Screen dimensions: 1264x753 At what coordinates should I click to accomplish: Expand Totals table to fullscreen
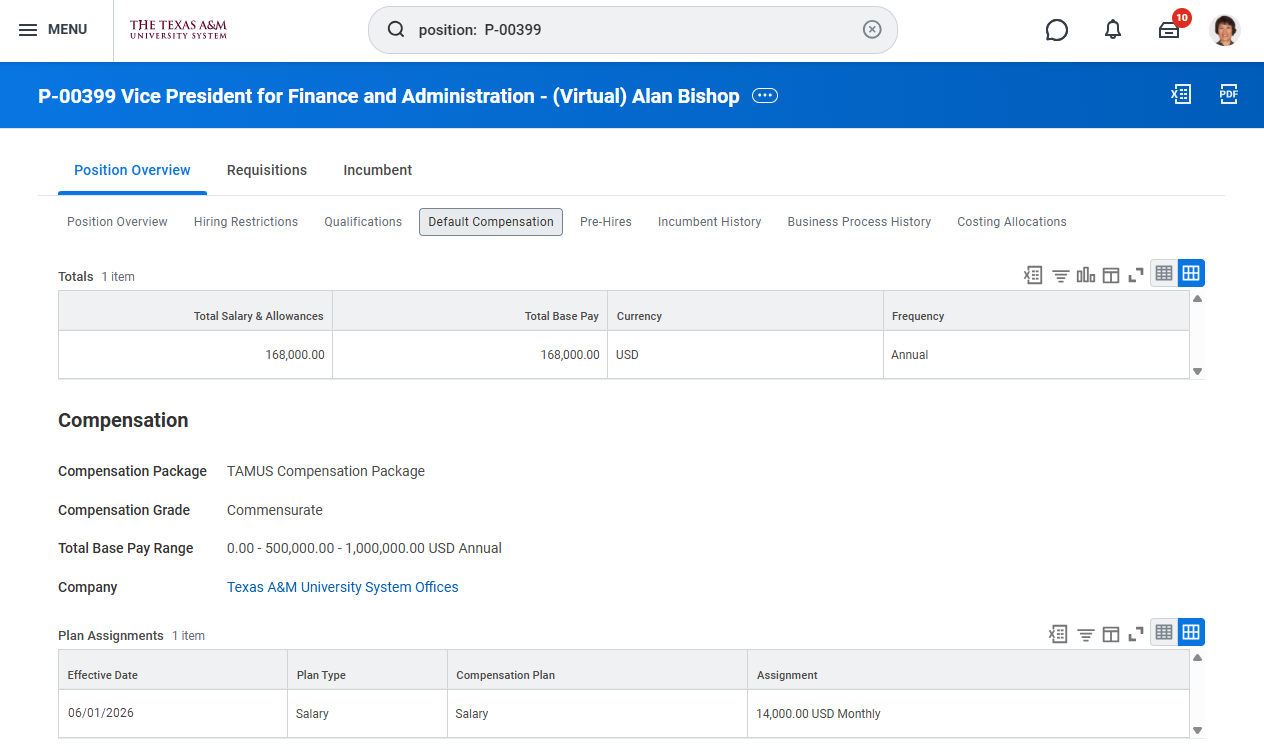coord(1136,275)
